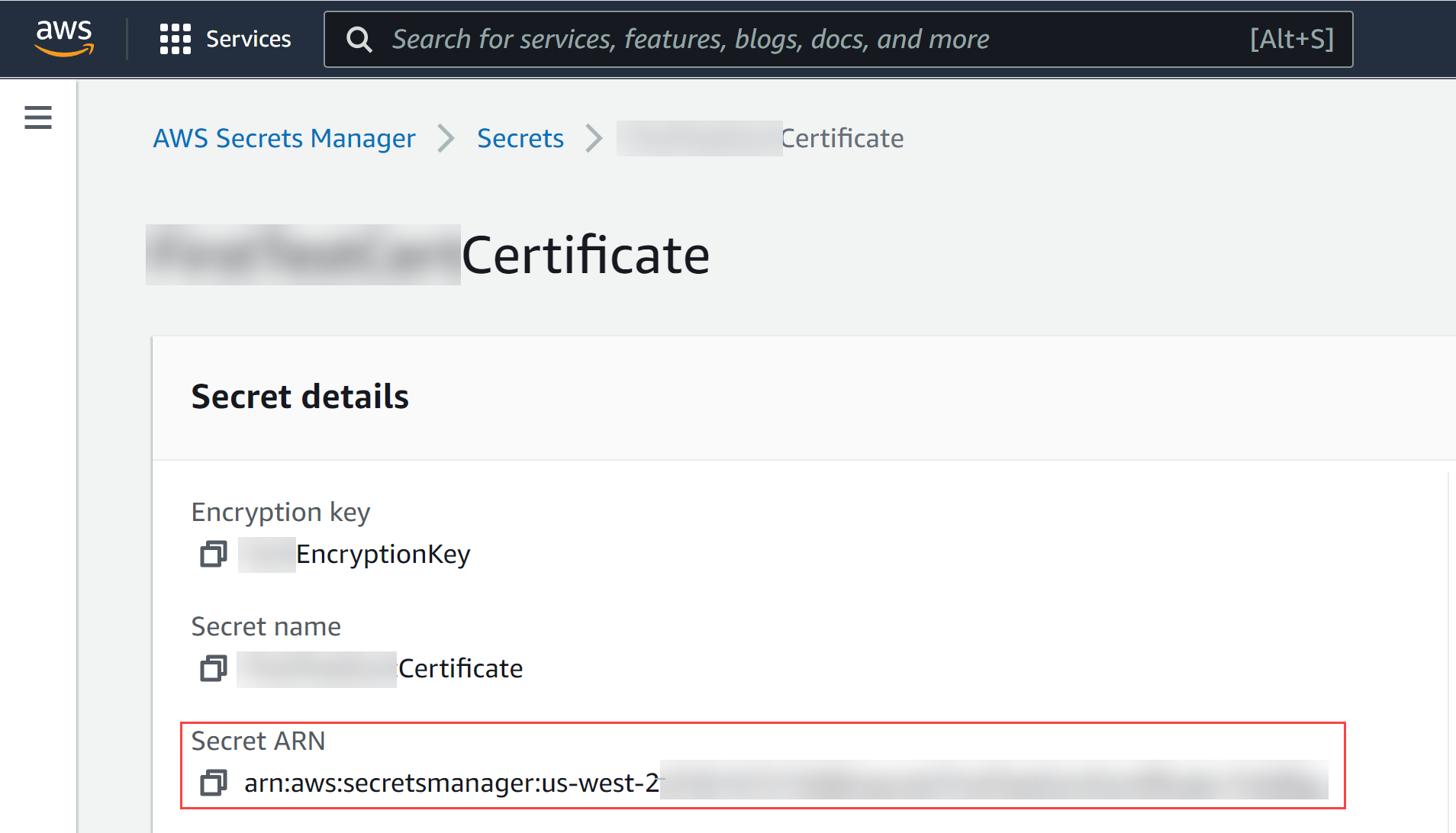Viewport: 1456px width, 833px height.
Task: Go to AWS Secrets Manager breadcrumb
Action: pos(284,138)
